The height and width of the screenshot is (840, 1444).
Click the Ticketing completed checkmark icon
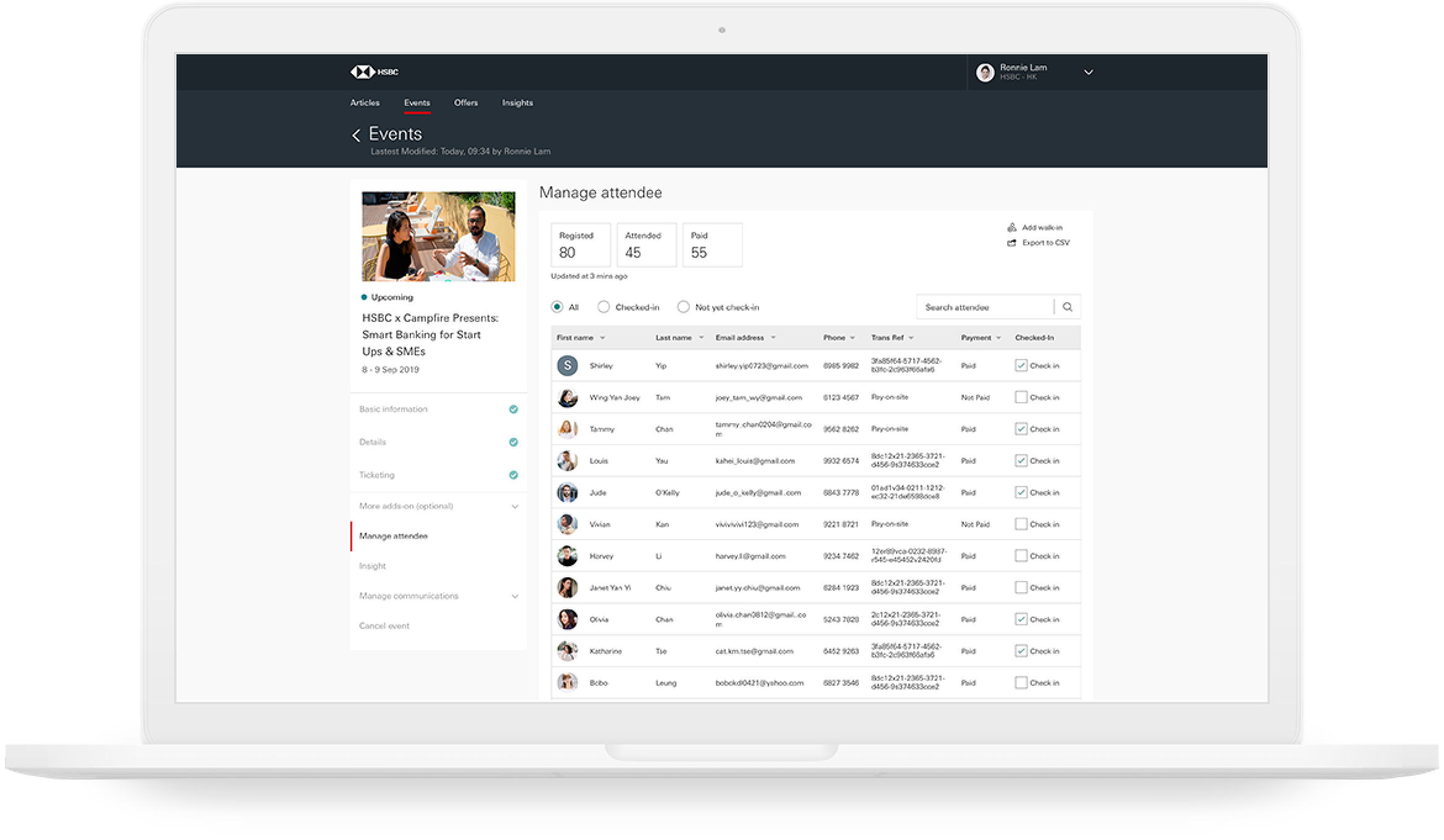(x=513, y=475)
